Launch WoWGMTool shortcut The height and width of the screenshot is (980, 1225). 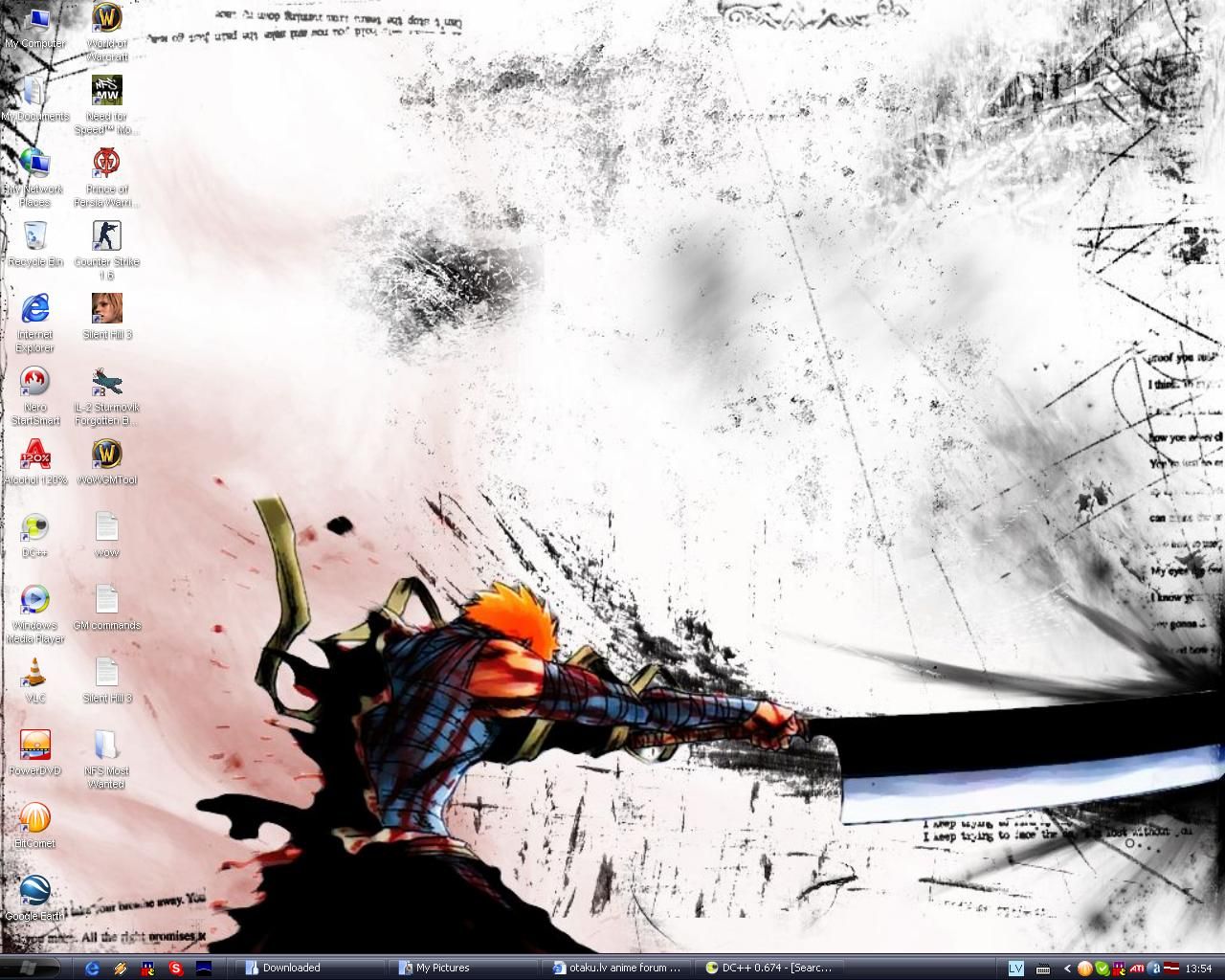click(107, 462)
